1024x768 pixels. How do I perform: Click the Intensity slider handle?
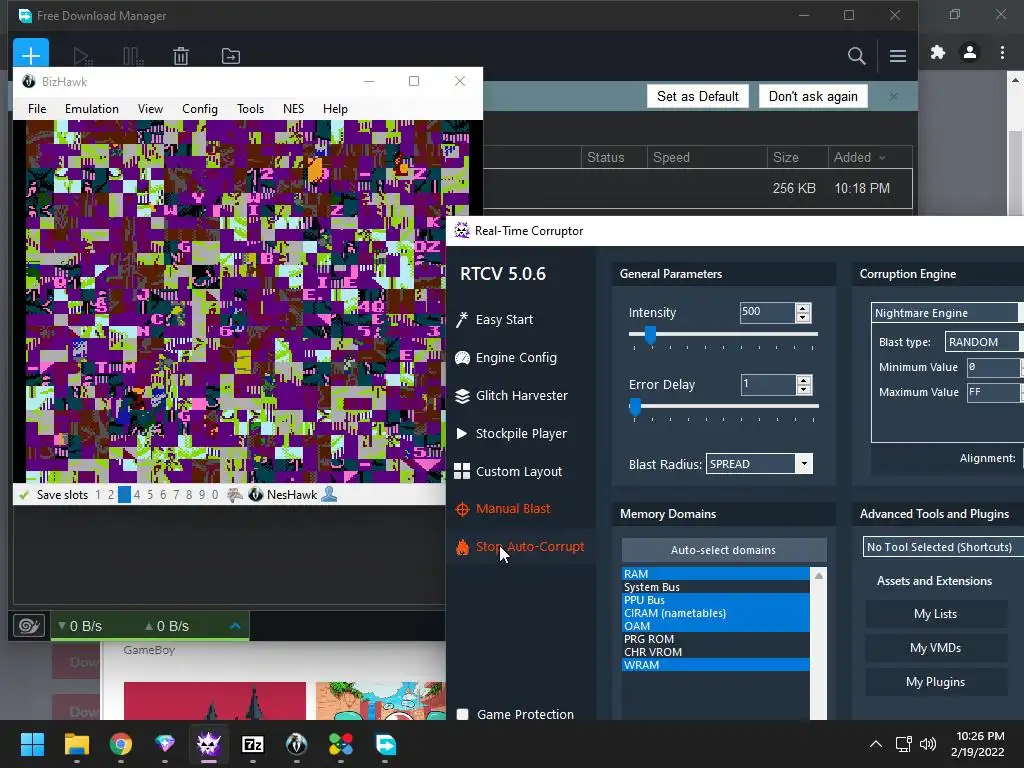tap(650, 335)
